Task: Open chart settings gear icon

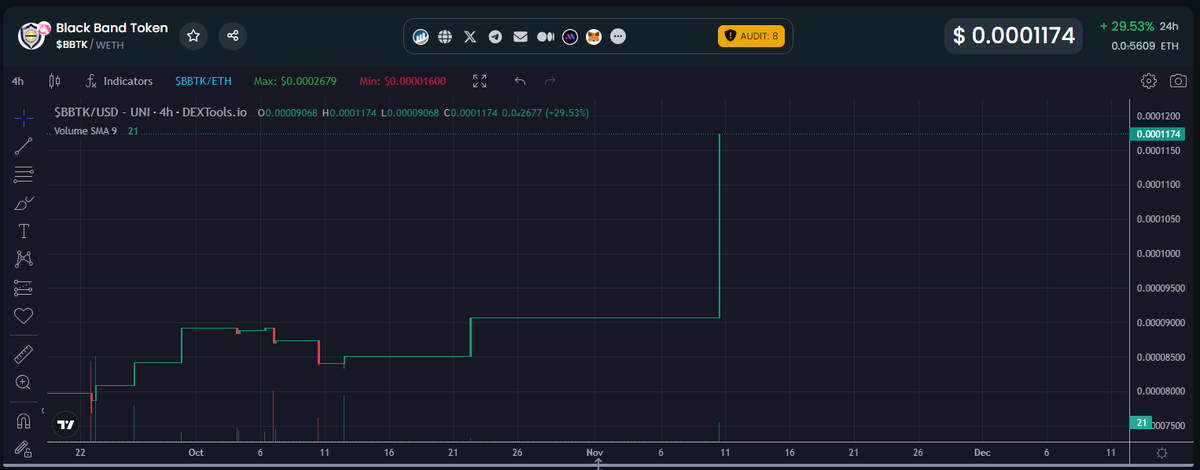Action: pyautogui.click(x=1149, y=81)
